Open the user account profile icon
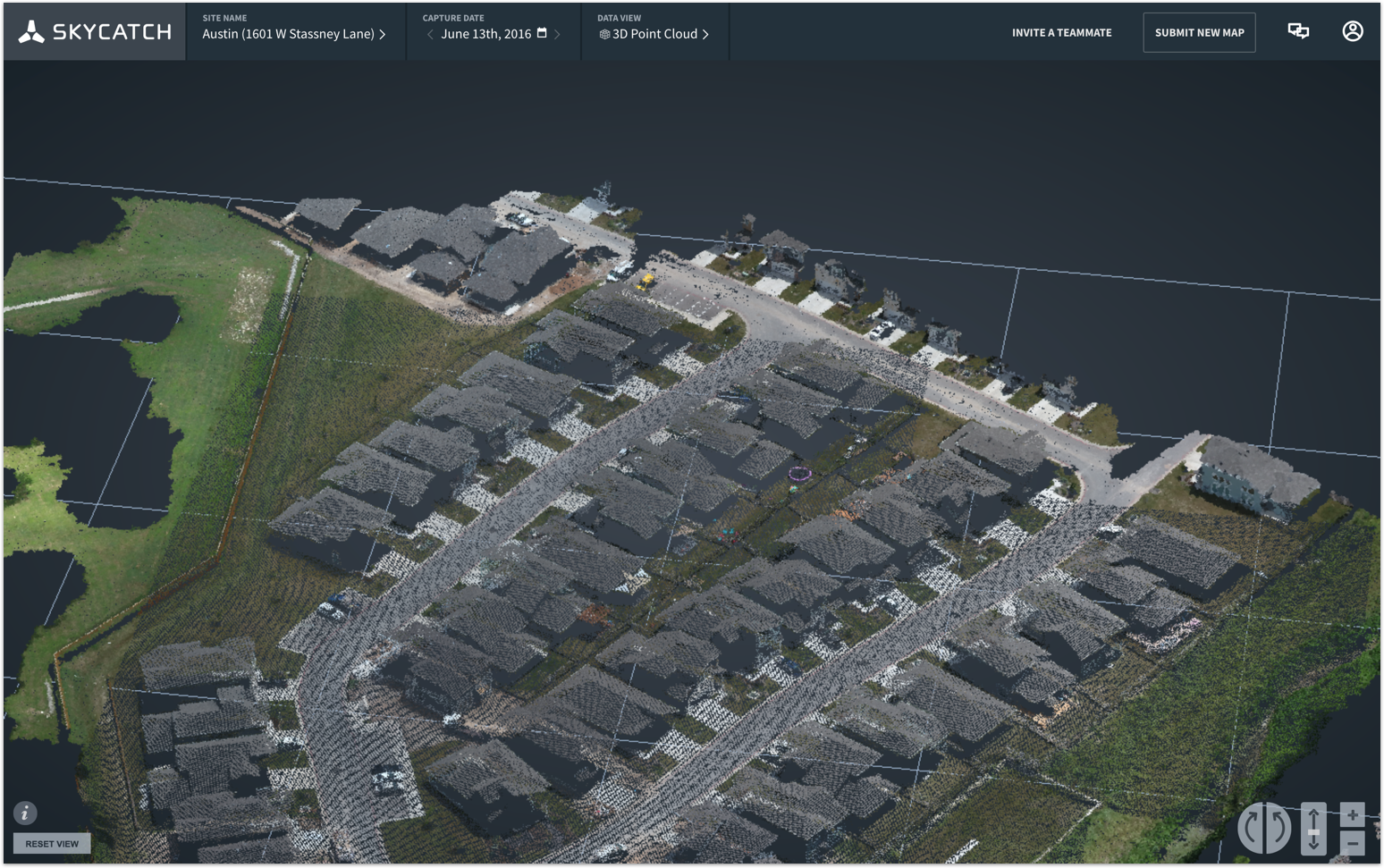Viewport: 1384px width, 868px height. click(1353, 31)
